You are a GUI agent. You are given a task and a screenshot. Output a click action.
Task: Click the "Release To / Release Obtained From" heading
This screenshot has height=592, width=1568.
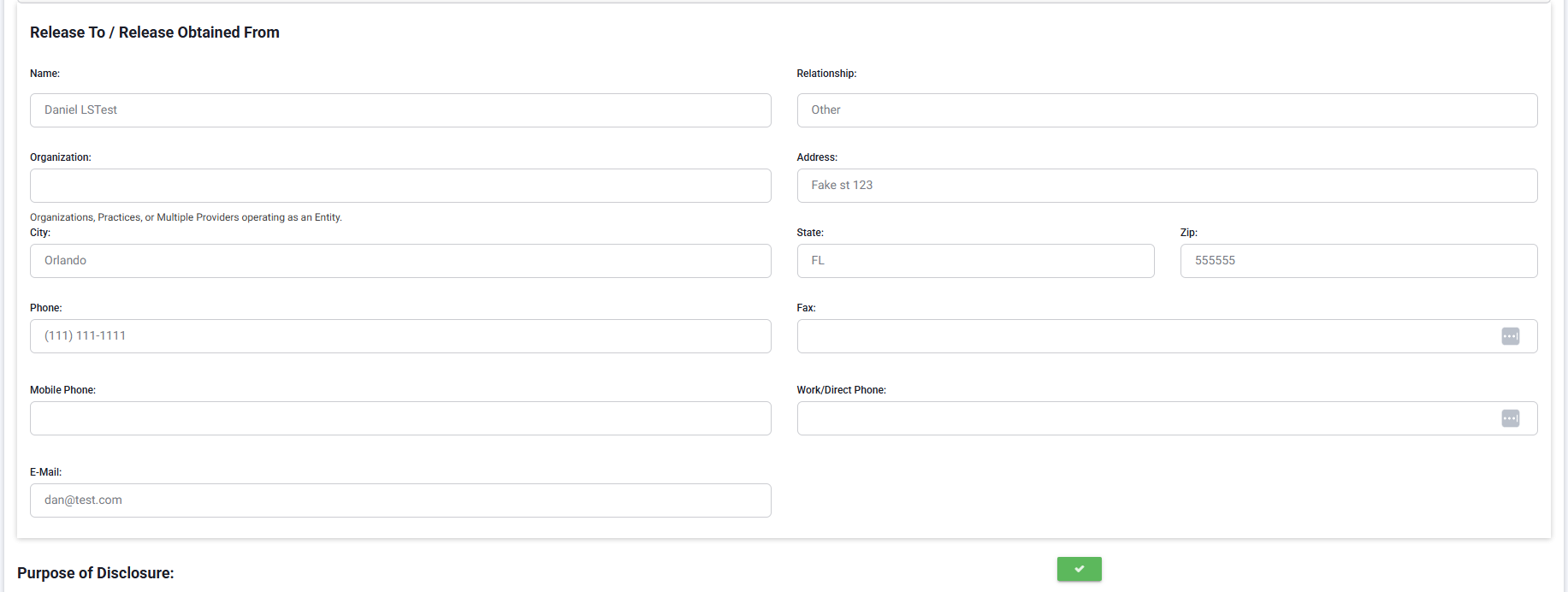(155, 33)
